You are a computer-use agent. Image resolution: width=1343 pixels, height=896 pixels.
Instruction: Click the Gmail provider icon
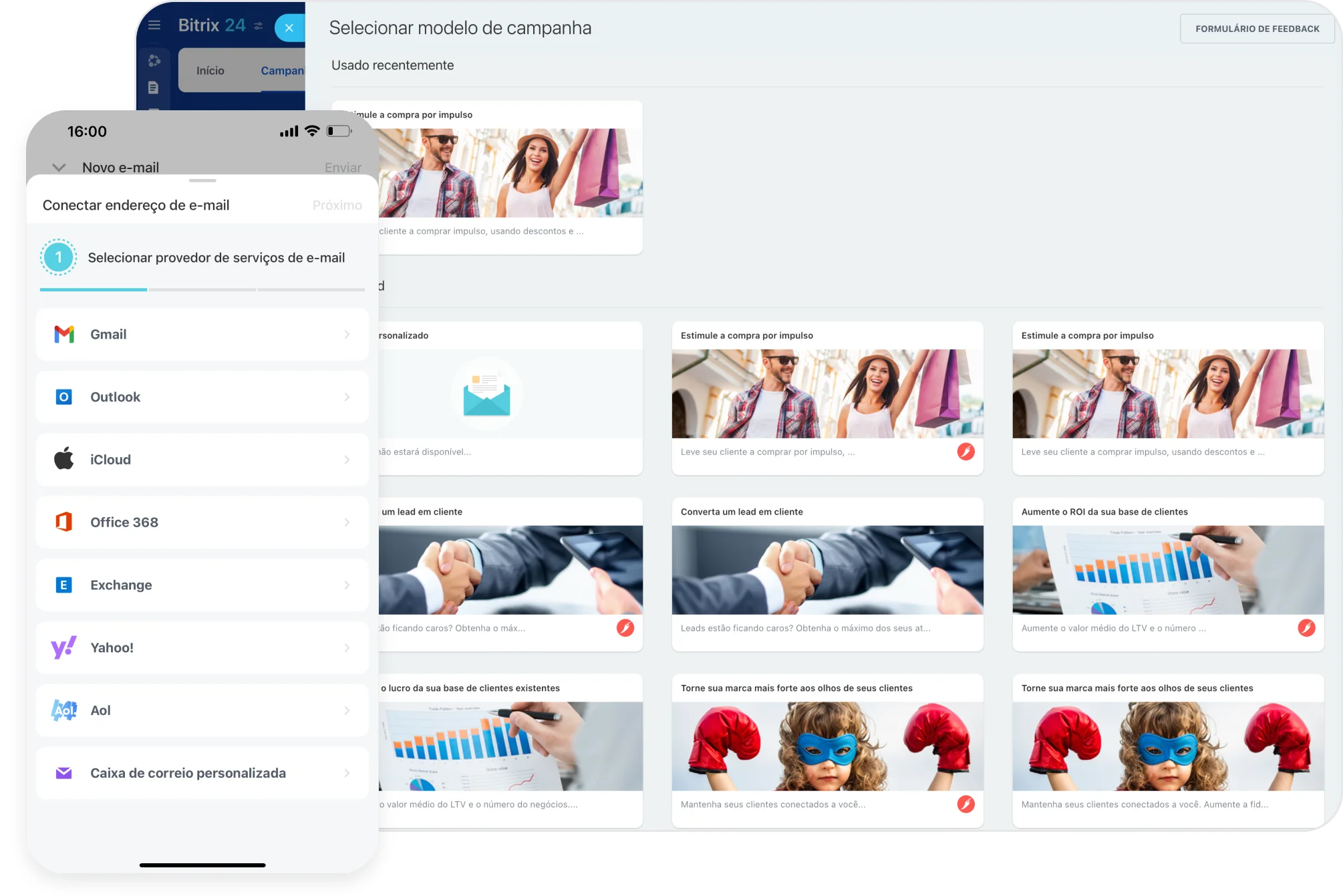click(64, 334)
